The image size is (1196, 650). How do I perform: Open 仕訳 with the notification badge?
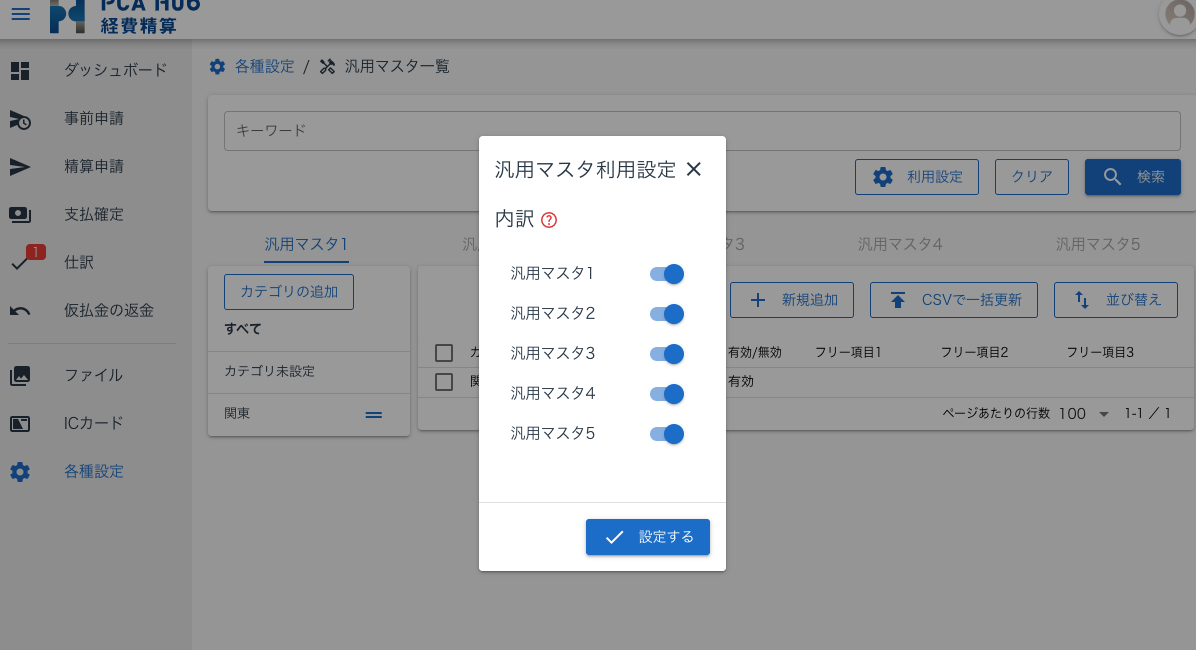pyautogui.click(x=20, y=262)
